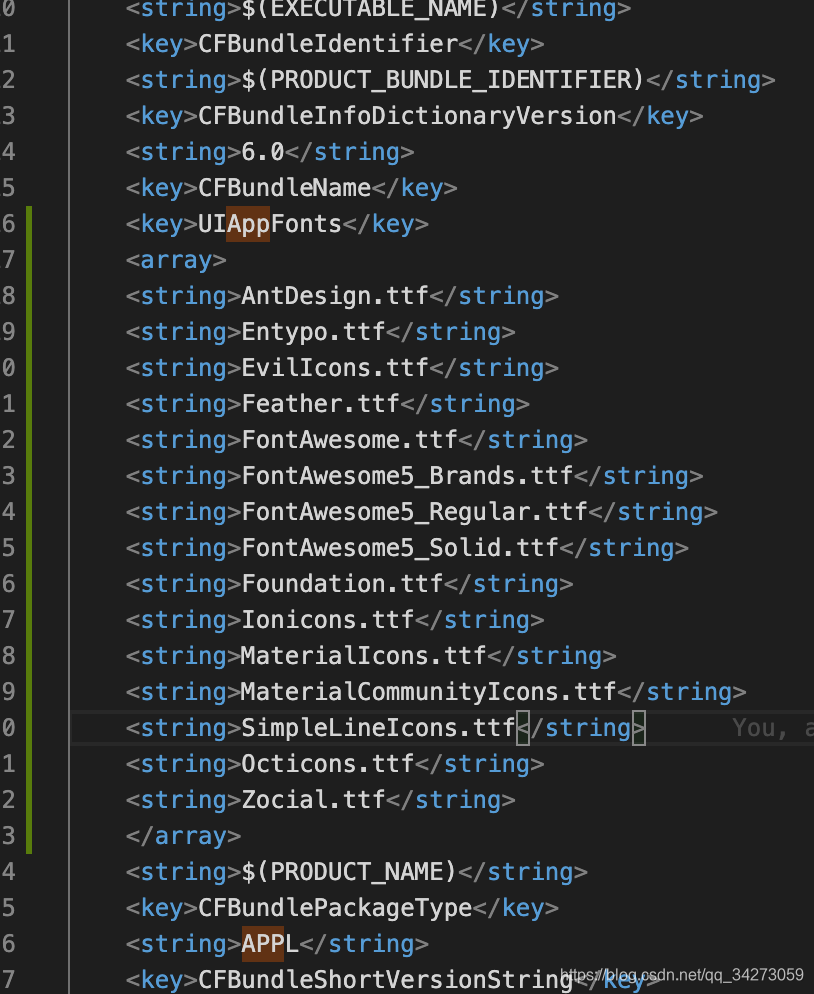This screenshot has width=814, height=994.
Task: Select Ionicons.ttf font entry
Action: coord(328,620)
